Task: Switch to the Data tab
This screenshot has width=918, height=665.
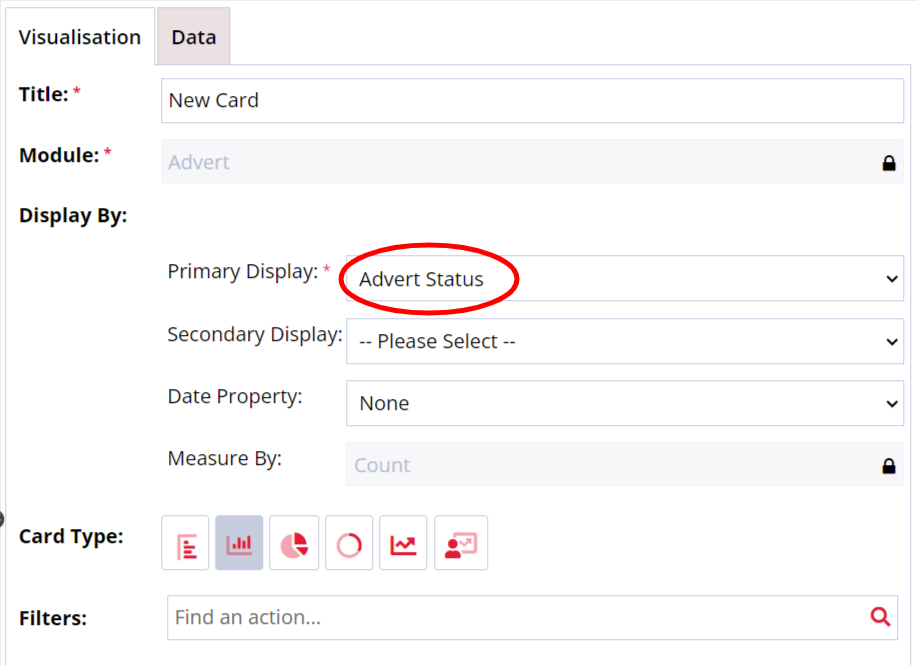Action: pos(193,37)
